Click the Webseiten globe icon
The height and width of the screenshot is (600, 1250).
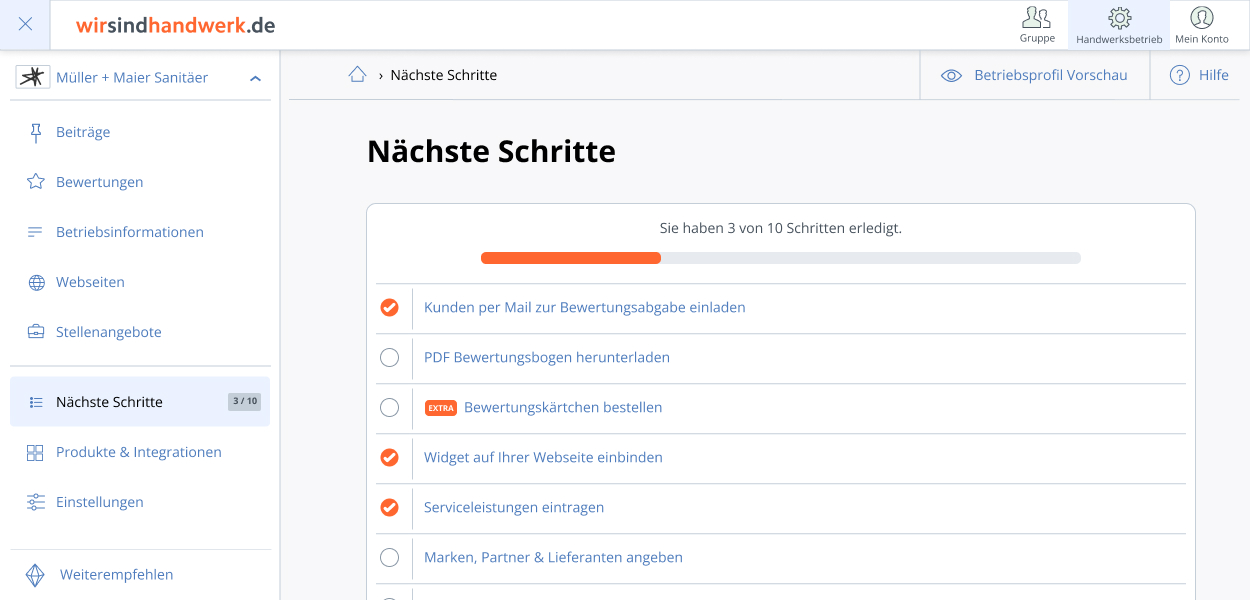coord(36,282)
